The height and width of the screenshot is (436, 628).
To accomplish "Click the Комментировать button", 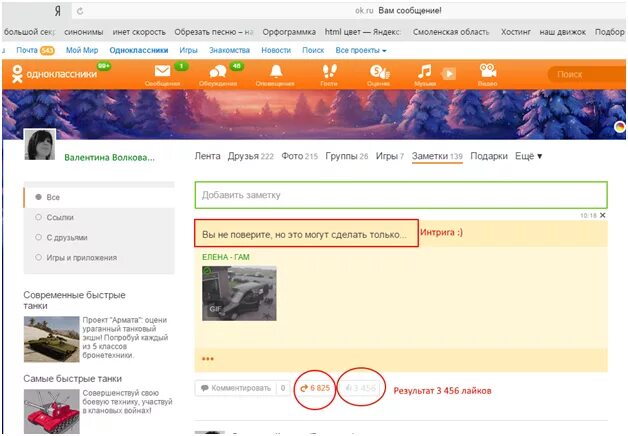I will coord(236,388).
